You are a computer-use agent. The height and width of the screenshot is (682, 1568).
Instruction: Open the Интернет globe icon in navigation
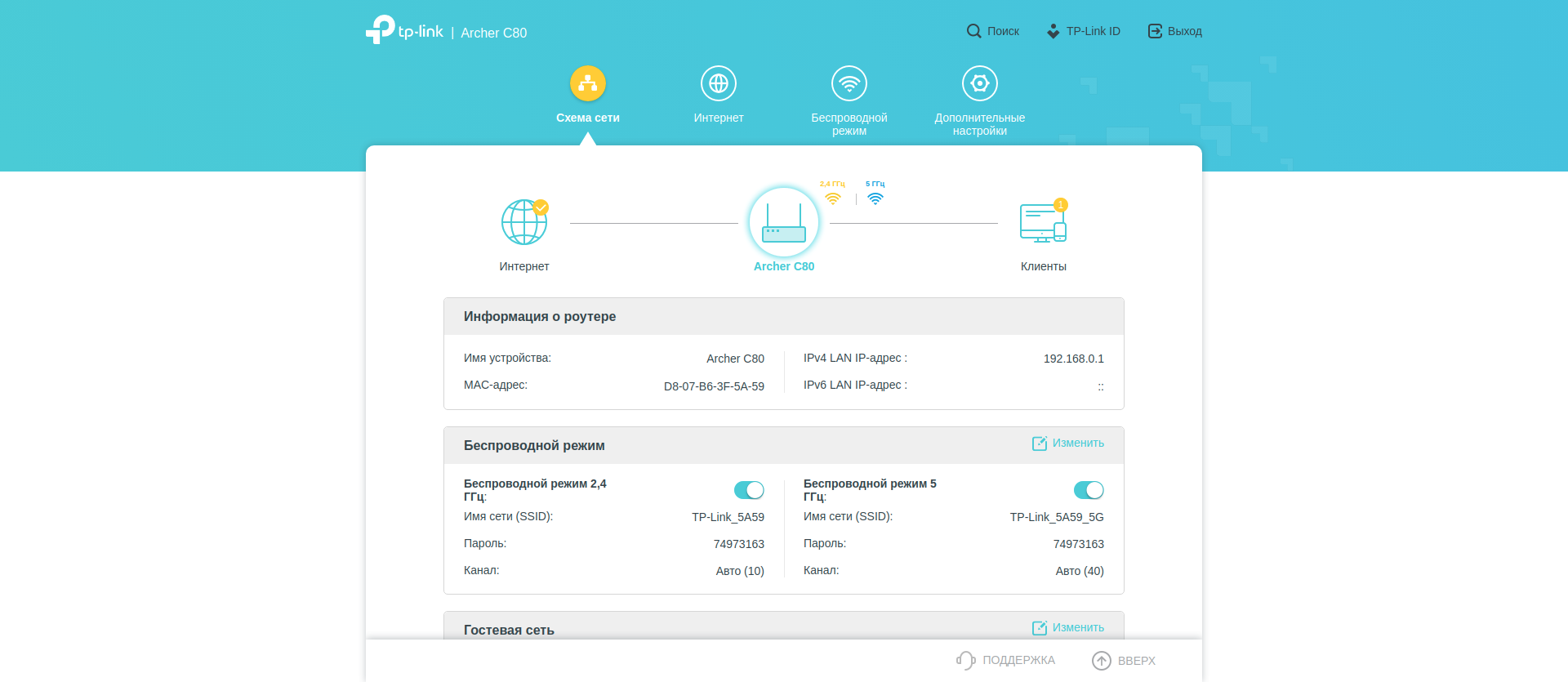(x=718, y=83)
